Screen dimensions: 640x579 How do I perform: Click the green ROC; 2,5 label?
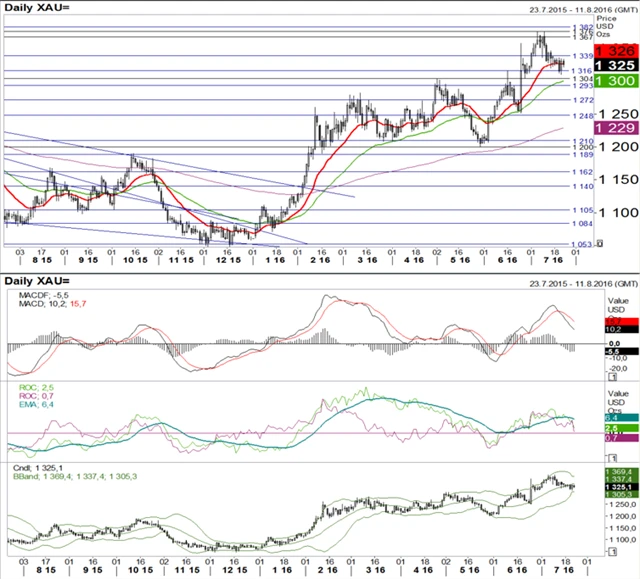(x=29, y=384)
